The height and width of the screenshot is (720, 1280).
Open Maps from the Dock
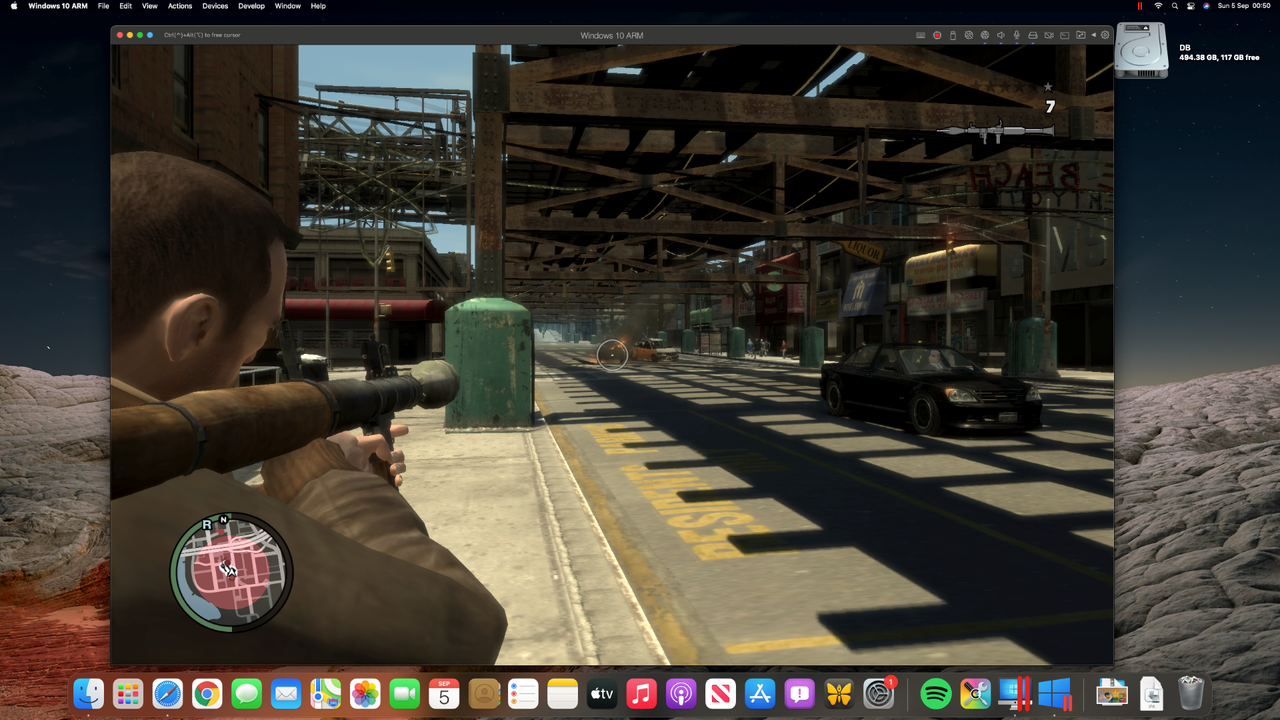pyautogui.click(x=325, y=693)
